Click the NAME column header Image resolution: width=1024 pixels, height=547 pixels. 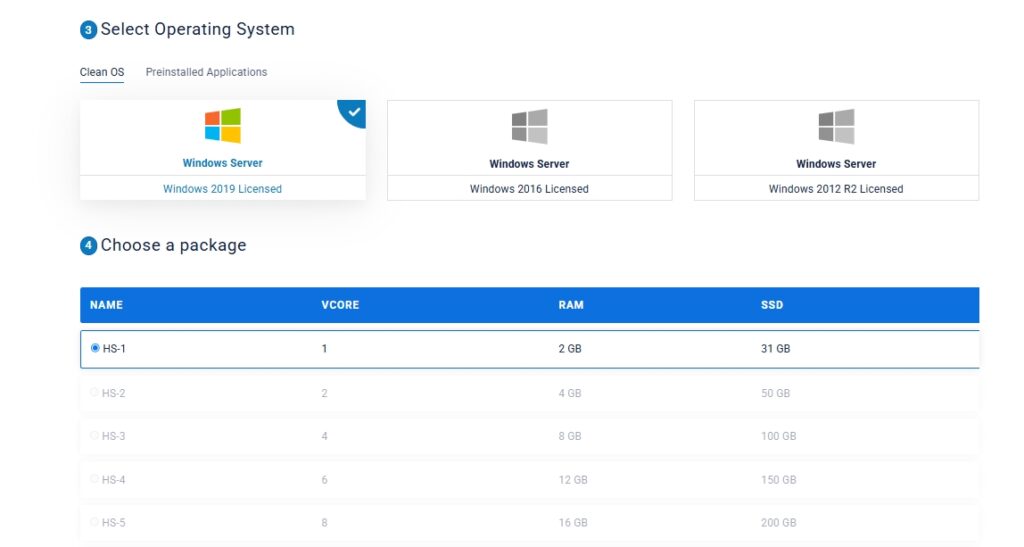coord(106,305)
